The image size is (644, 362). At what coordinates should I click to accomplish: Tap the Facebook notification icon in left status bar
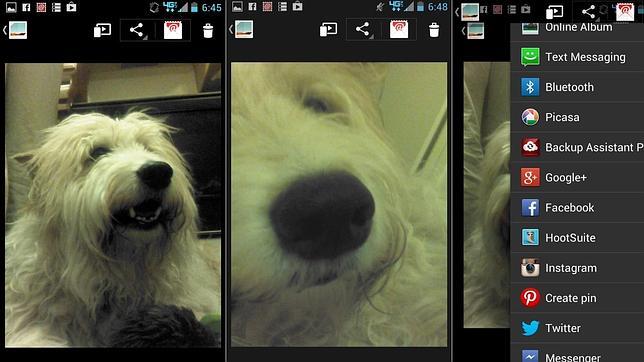[x=26, y=7]
